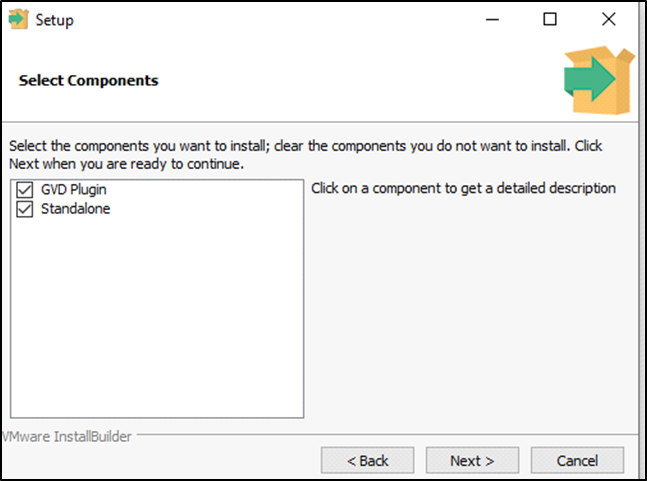647x481 pixels.
Task: Click the Setup installer icon in title bar
Action: click(19, 19)
